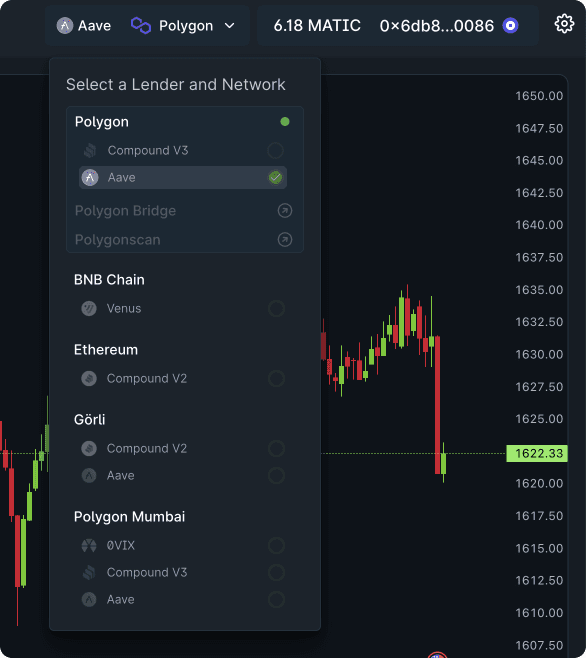Select Aave radio on Görli
This screenshot has height=658, width=586.
tap(276, 475)
